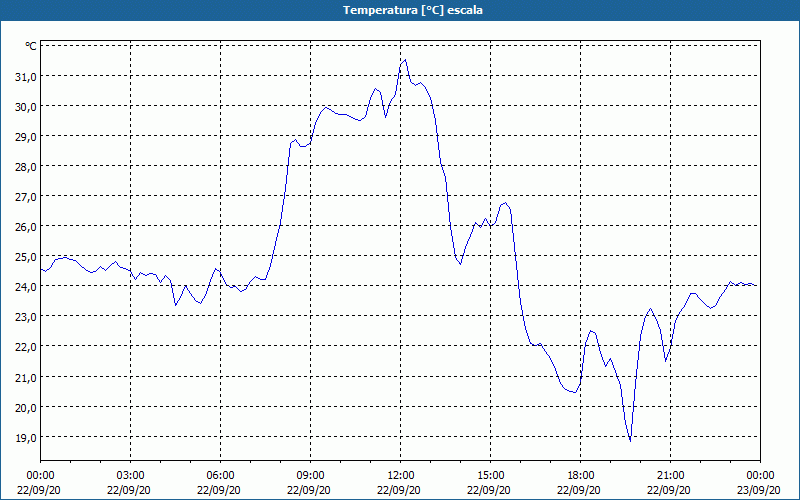Click the 28,0 y-axis value
This screenshot has width=800, height=500.
(25, 167)
